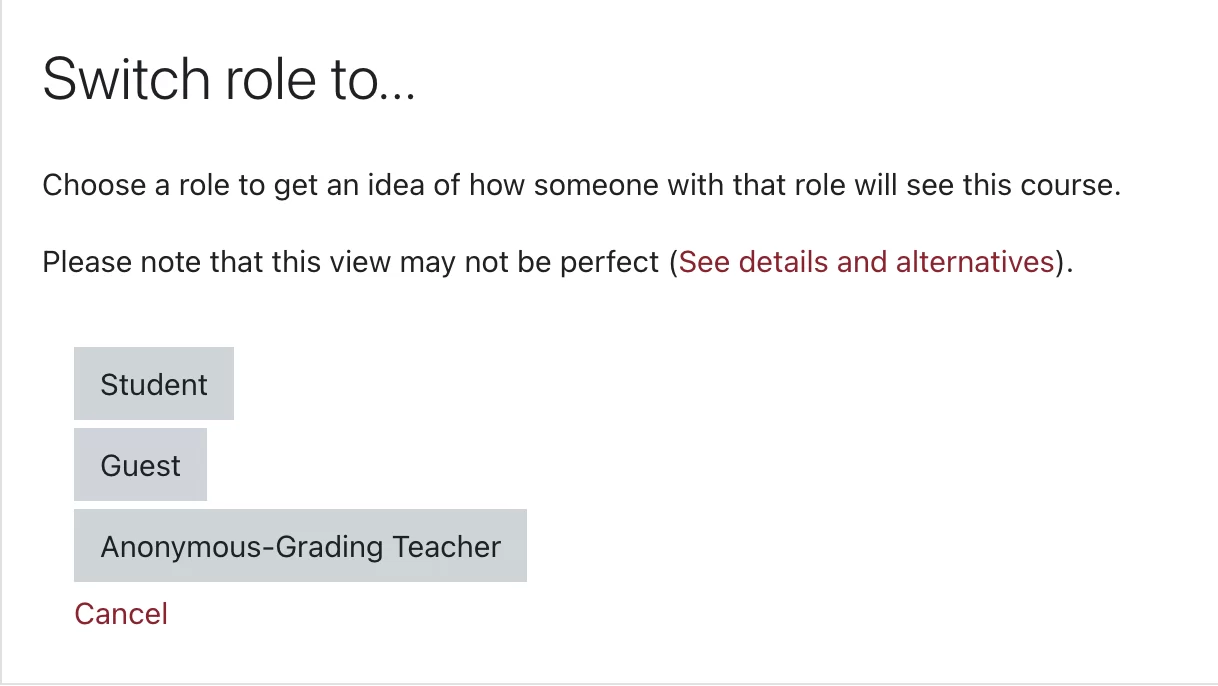
Task: Cancel the role switch
Action: point(121,613)
